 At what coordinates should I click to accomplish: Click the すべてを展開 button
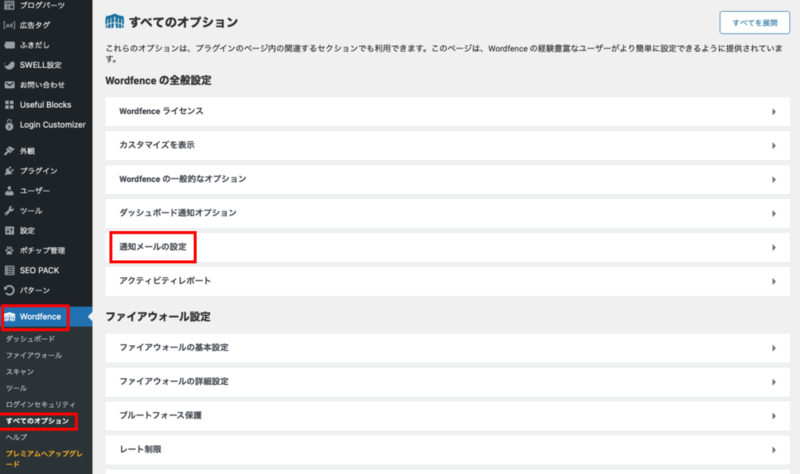pos(755,23)
